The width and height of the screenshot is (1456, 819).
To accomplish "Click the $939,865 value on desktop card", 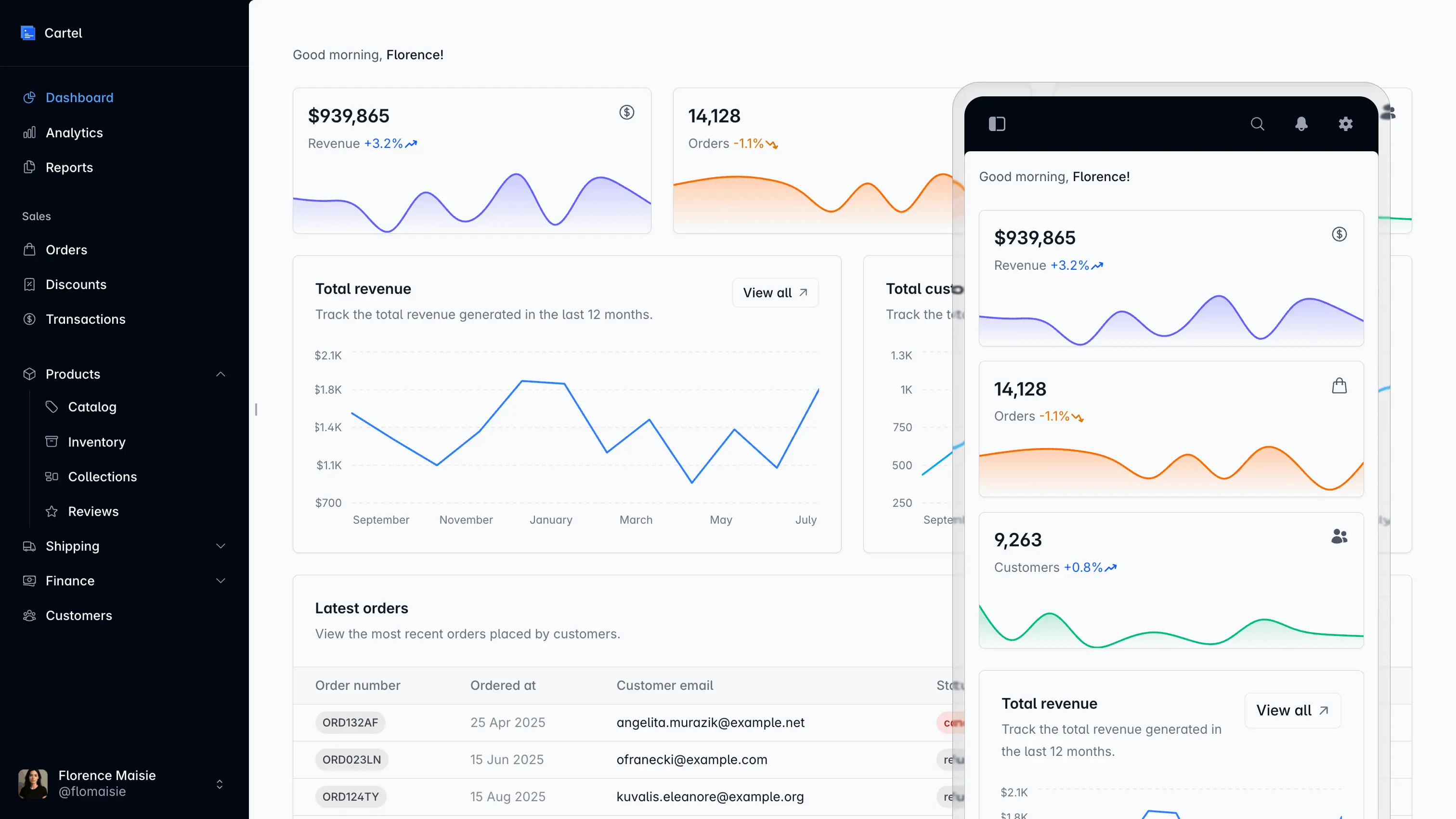I will [349, 116].
